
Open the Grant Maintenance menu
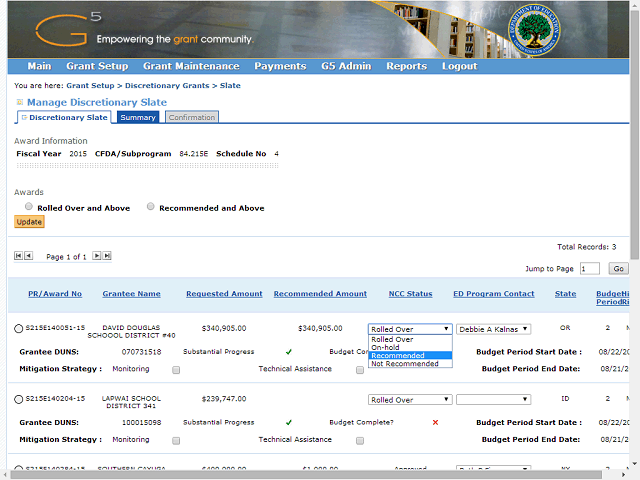[x=191, y=66]
